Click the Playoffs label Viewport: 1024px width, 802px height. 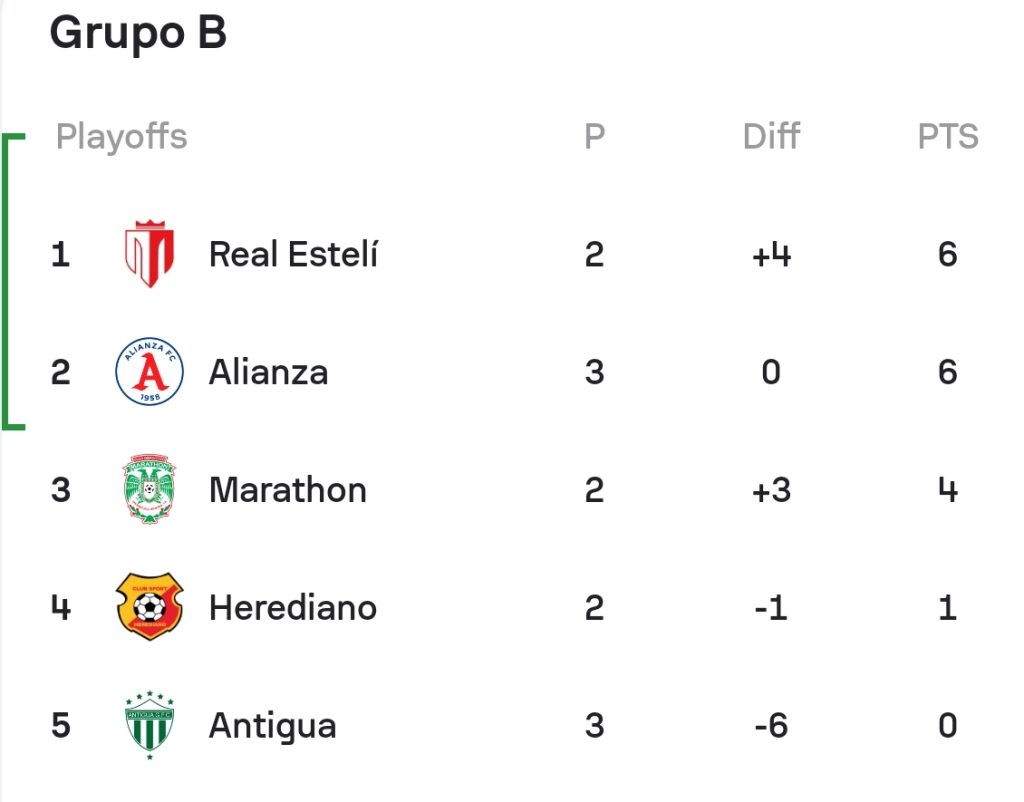coord(122,136)
